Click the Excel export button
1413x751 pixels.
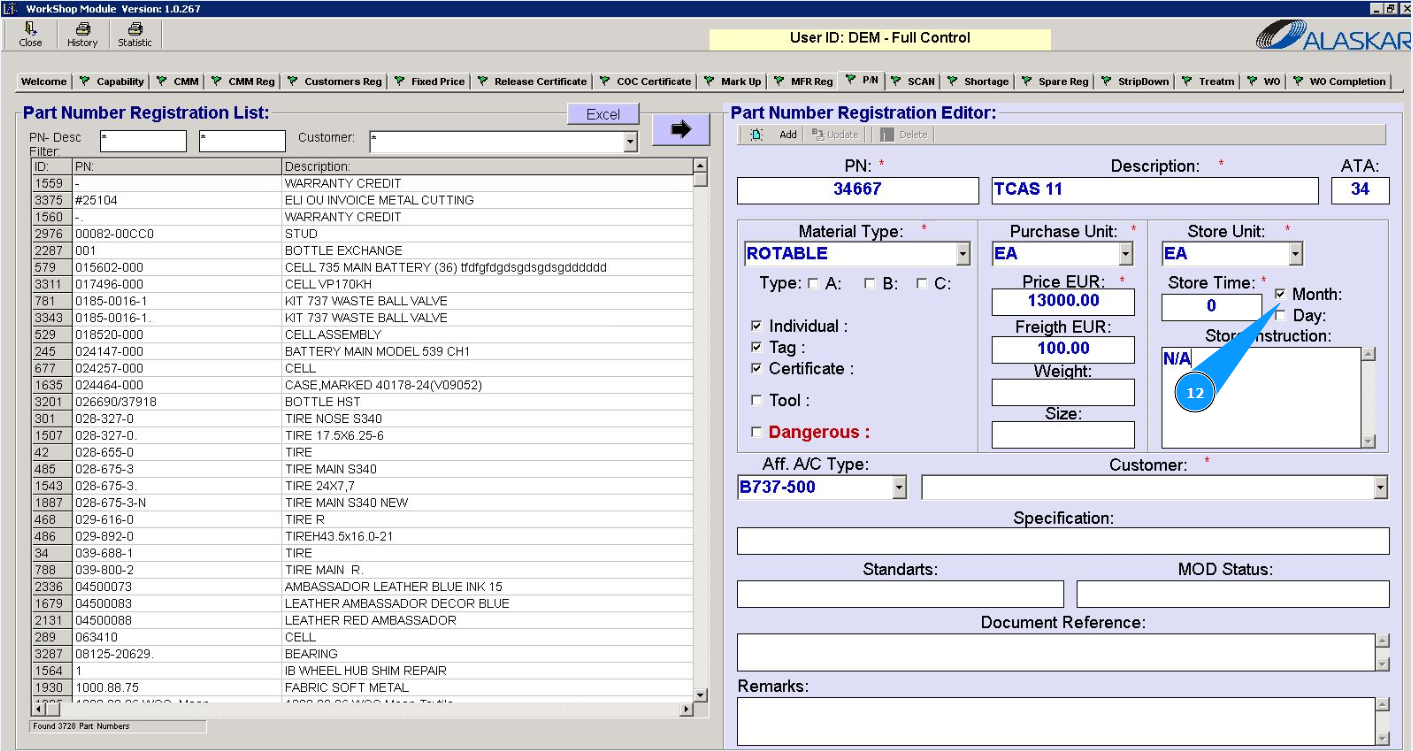603,115
